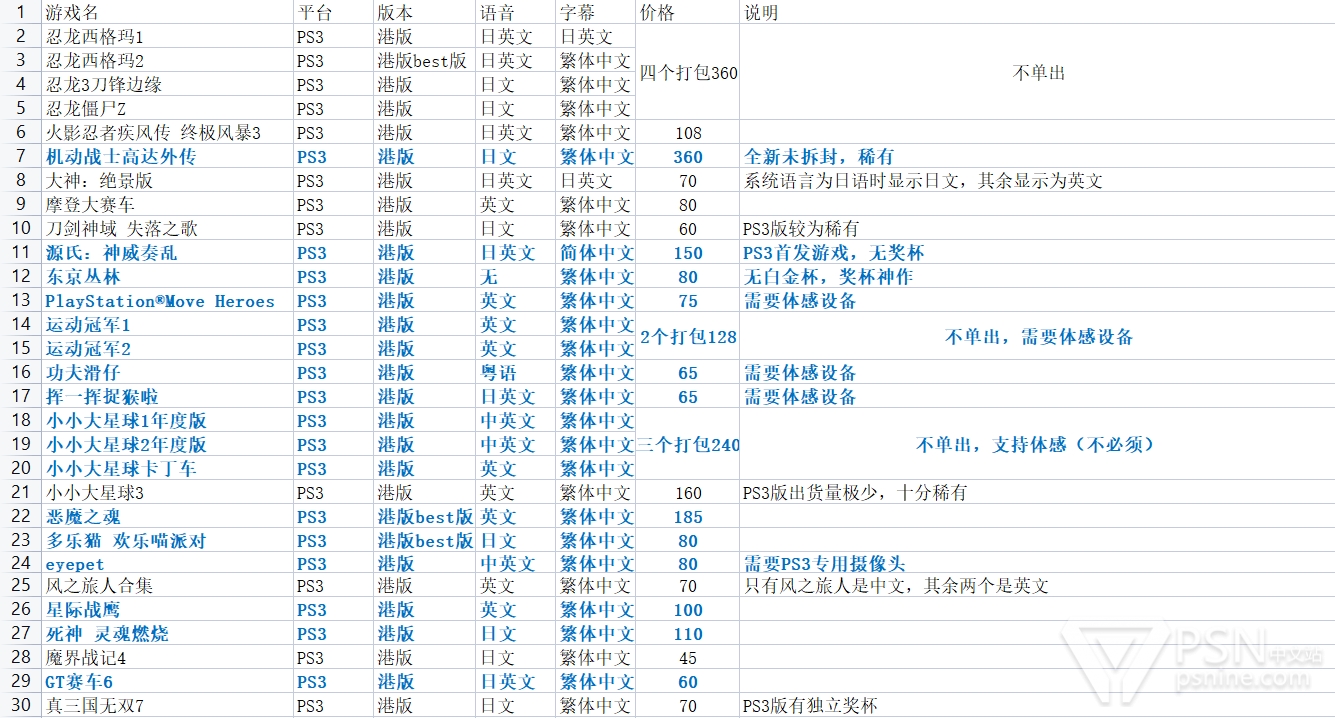This screenshot has width=1335, height=718.
Task: Click row header number 7
Action: [x=21, y=156]
